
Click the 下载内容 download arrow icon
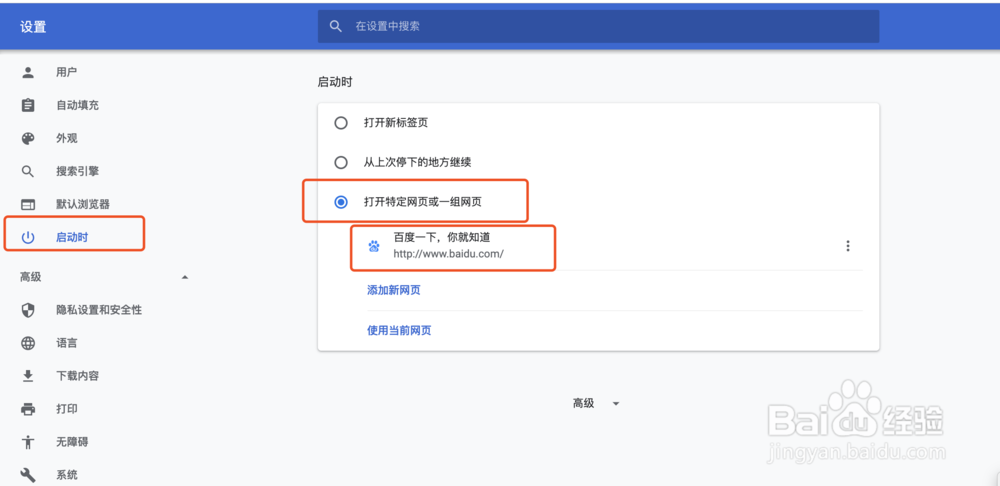(x=28, y=376)
